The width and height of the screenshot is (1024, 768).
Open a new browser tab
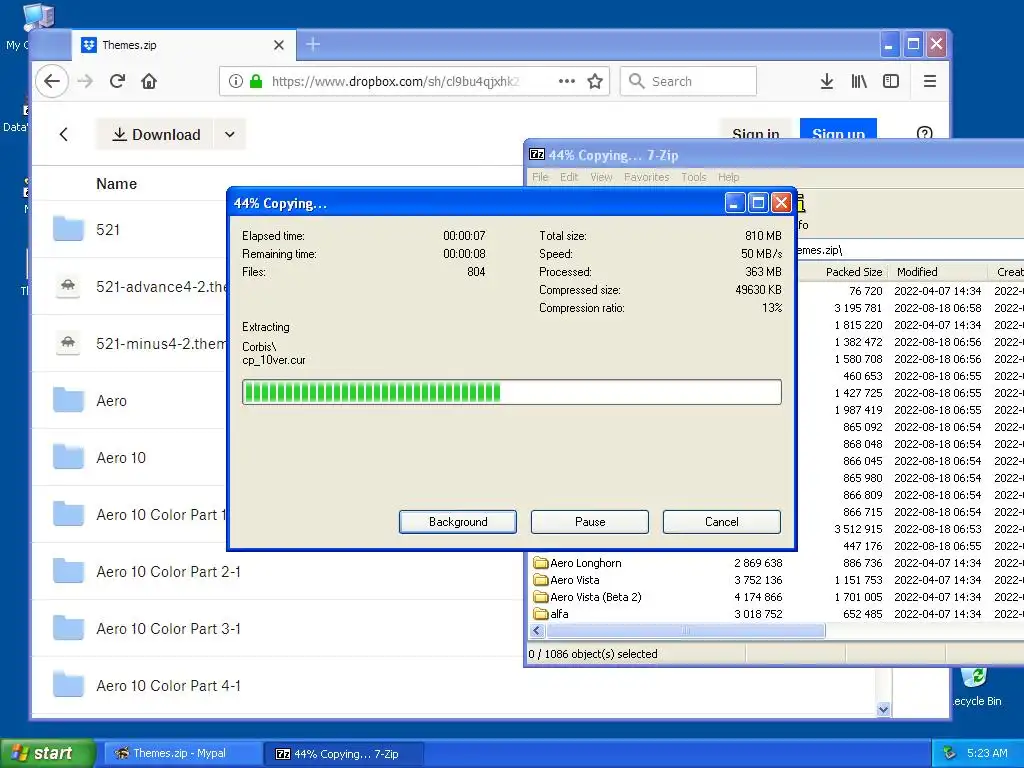pos(313,44)
